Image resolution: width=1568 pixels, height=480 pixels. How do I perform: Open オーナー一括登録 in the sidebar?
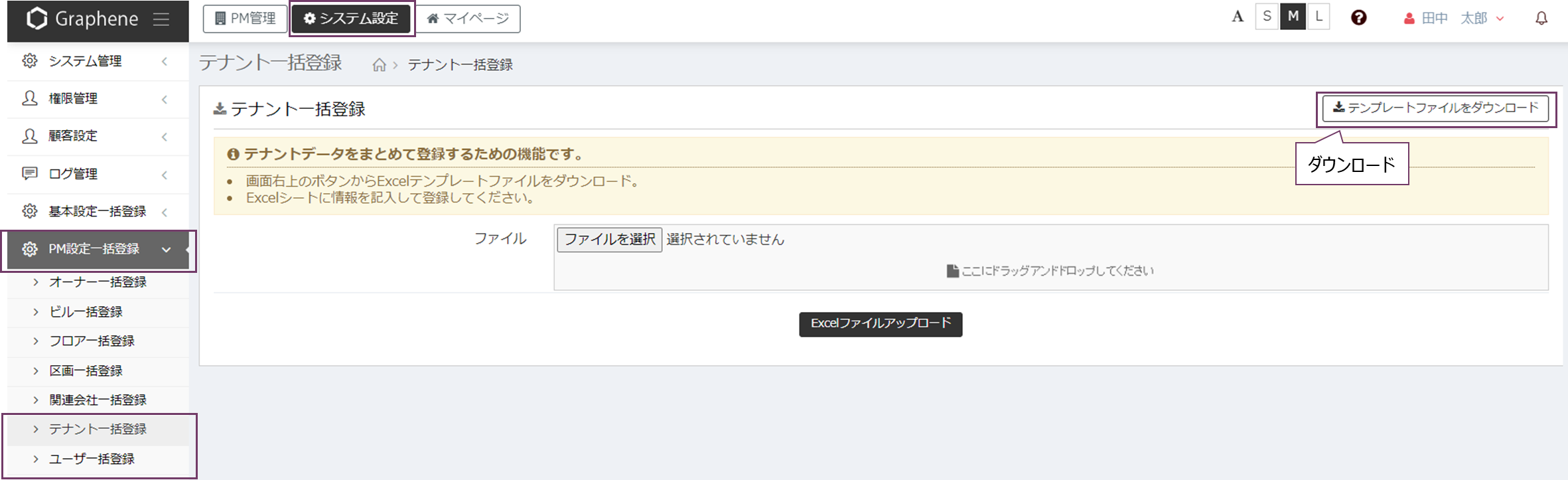tap(98, 282)
